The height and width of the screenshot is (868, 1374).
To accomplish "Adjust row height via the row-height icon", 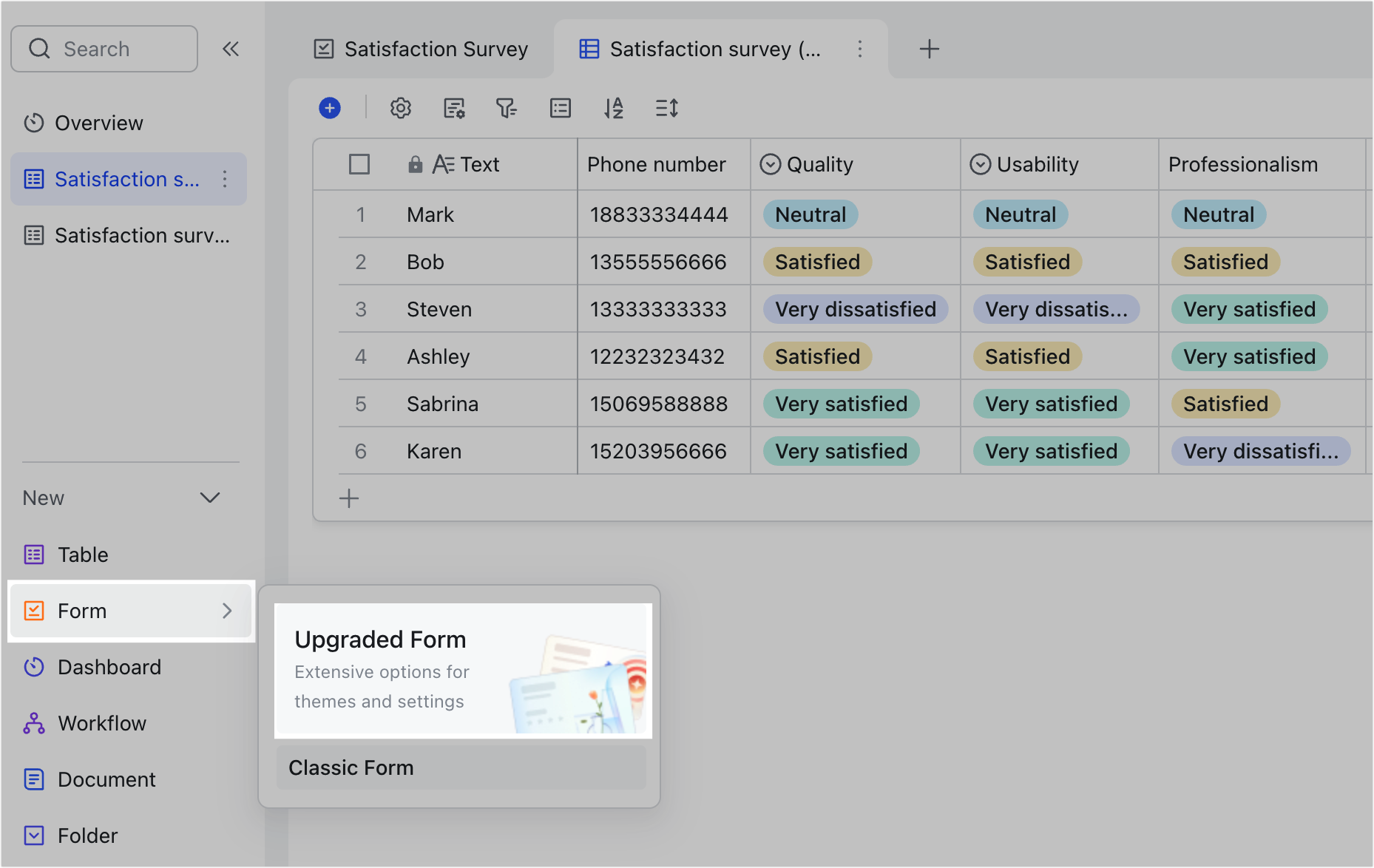I will [x=666, y=108].
